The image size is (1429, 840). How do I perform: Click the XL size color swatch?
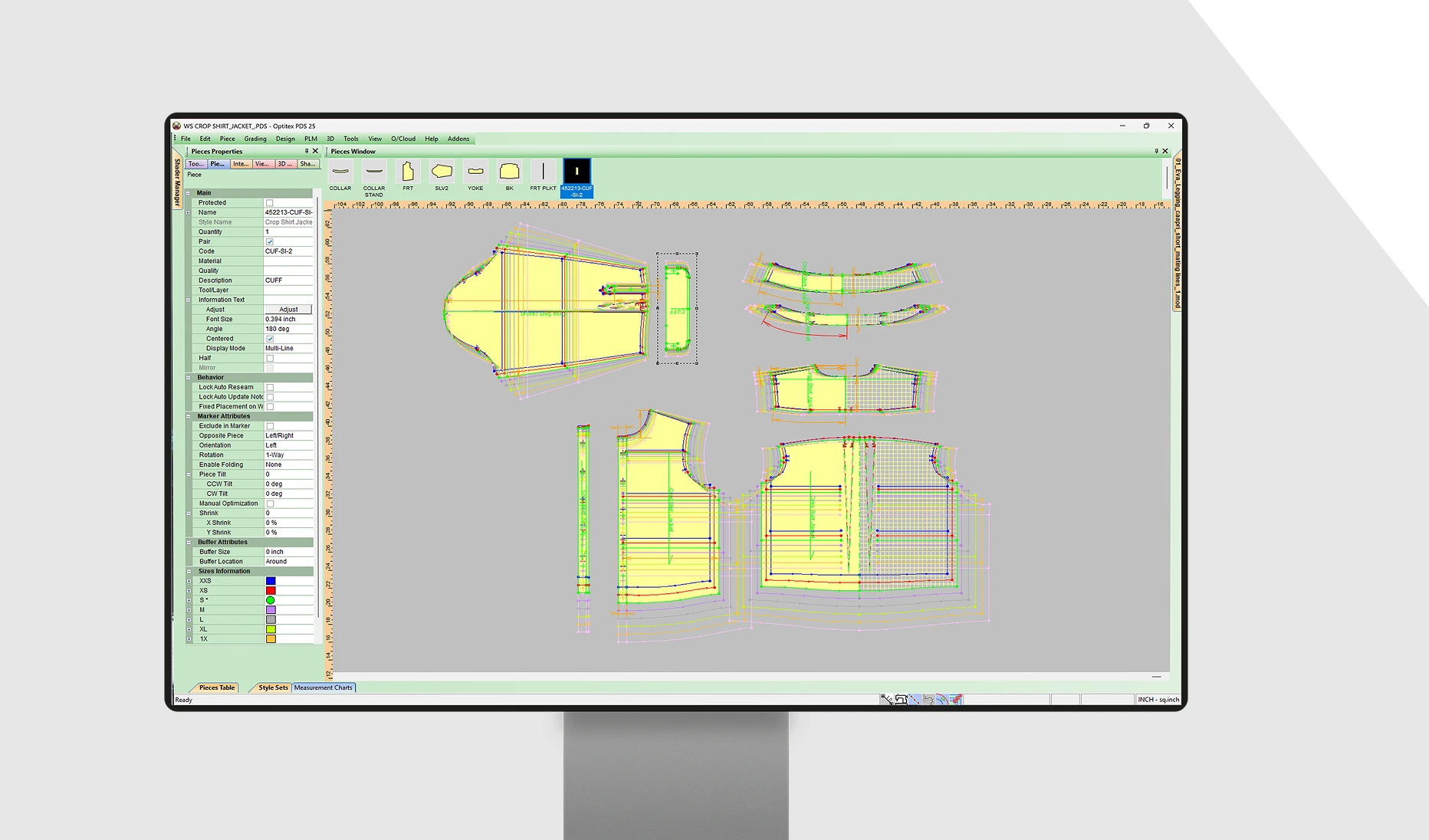[x=271, y=628]
